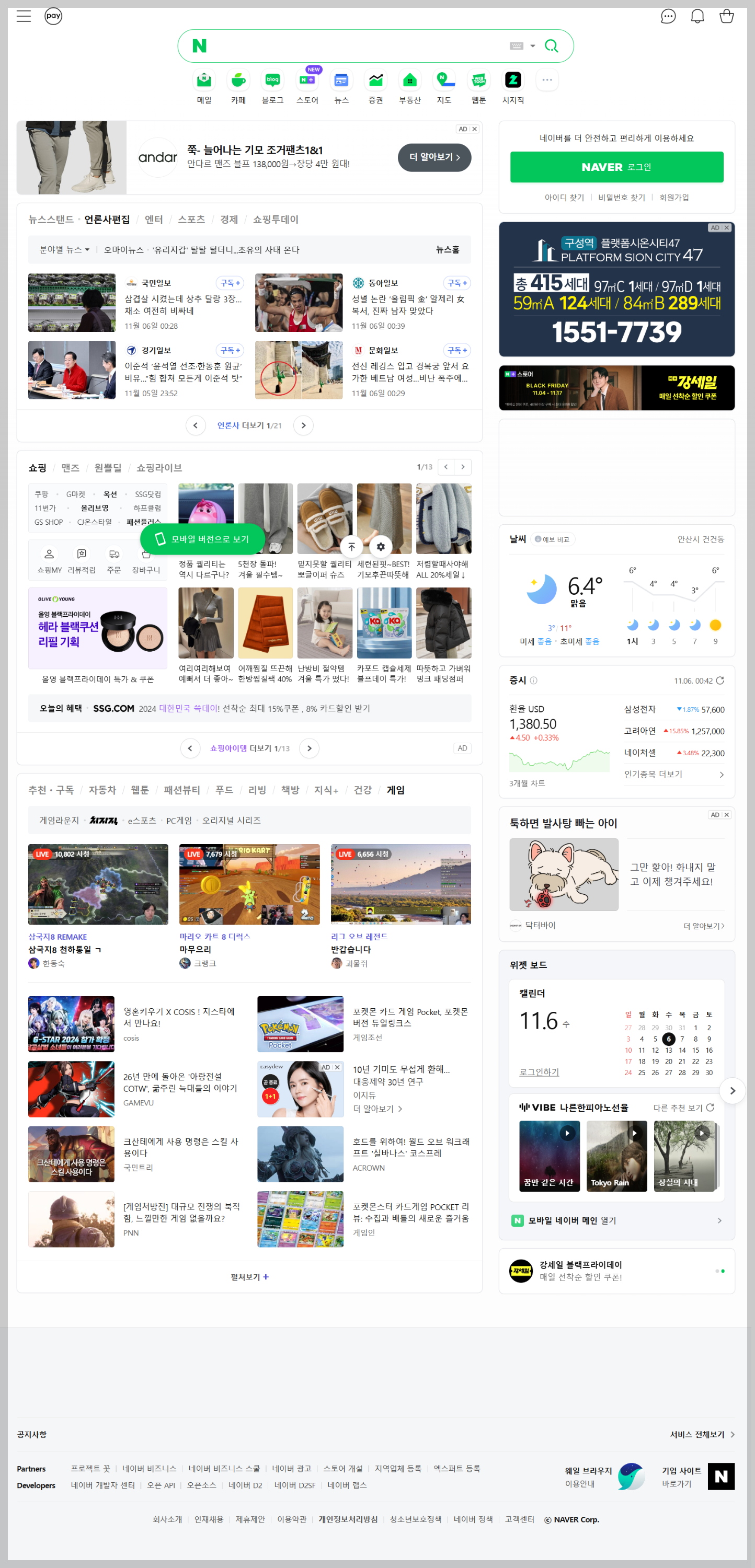Expand search autocomplete dropdown arrow

pyautogui.click(x=533, y=45)
